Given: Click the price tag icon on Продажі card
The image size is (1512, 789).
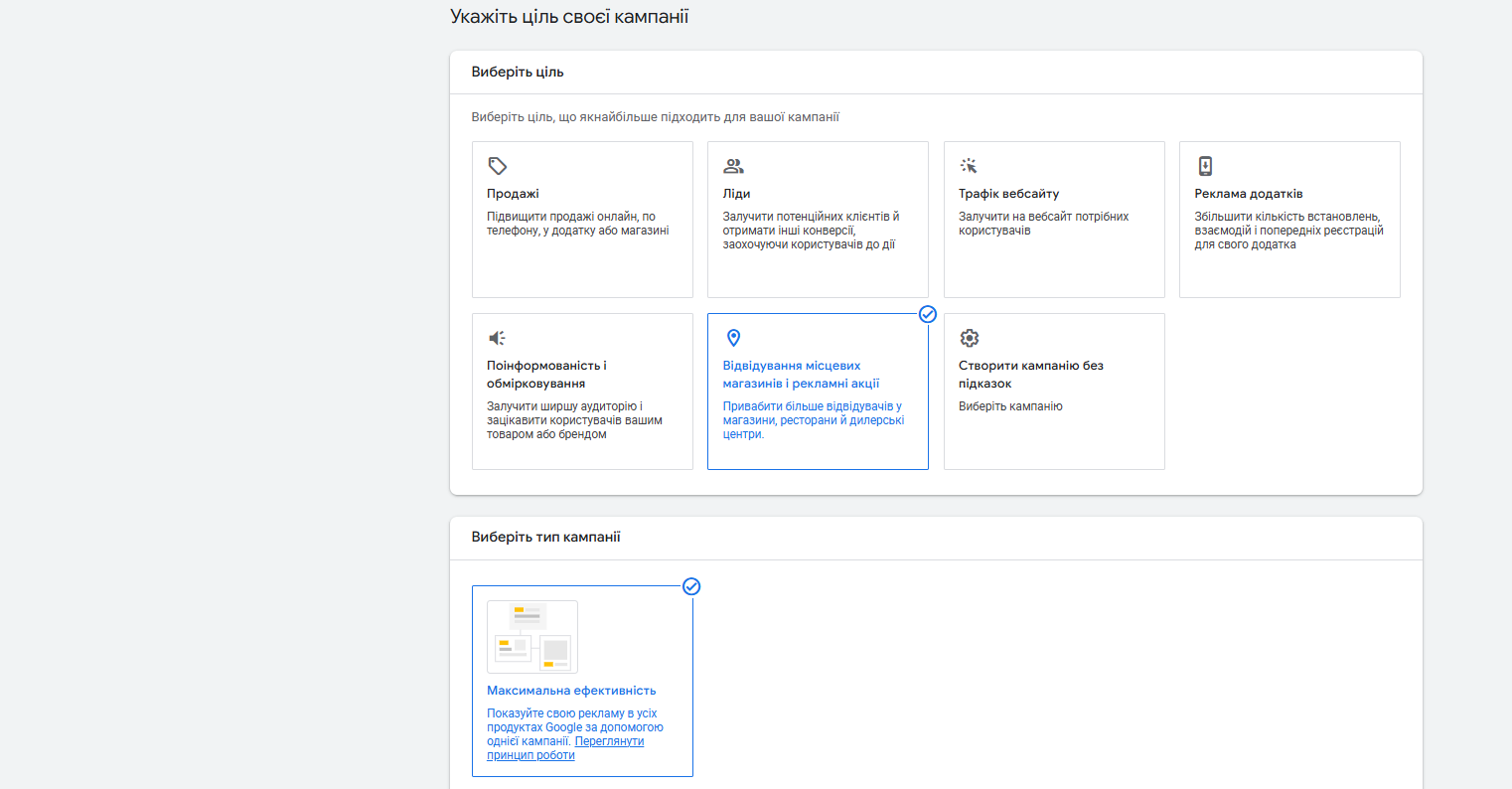Looking at the screenshot, I should tap(498, 166).
